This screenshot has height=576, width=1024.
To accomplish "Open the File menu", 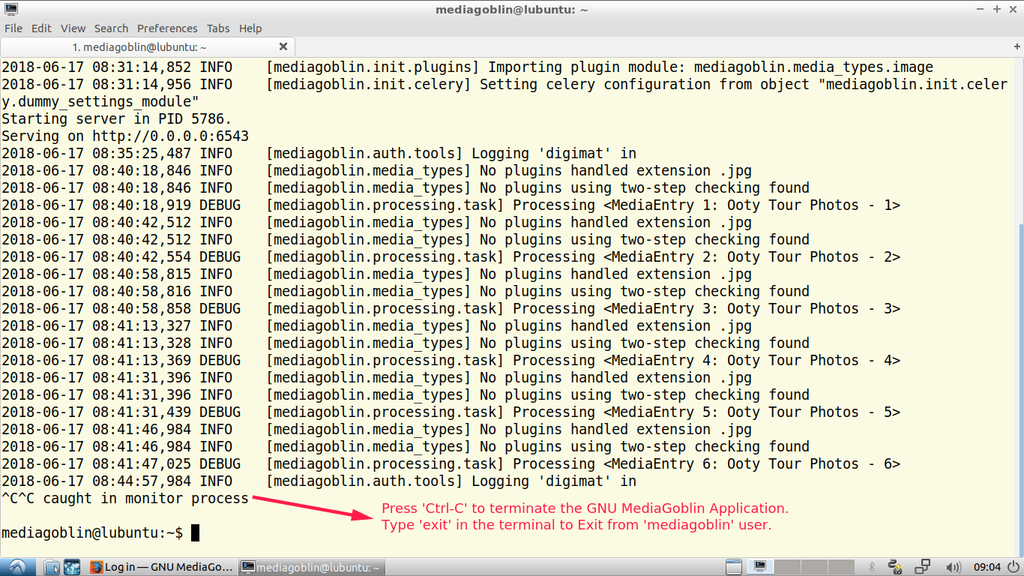I will (13, 28).
